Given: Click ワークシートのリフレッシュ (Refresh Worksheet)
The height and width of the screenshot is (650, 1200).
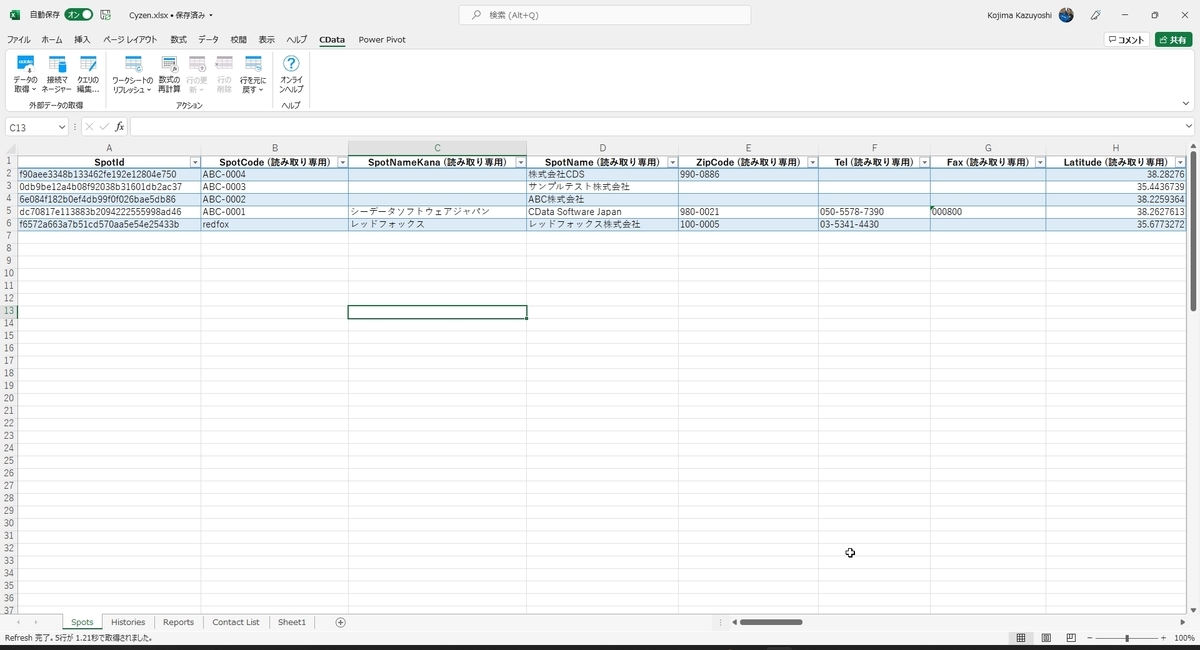Looking at the screenshot, I should tap(132, 74).
